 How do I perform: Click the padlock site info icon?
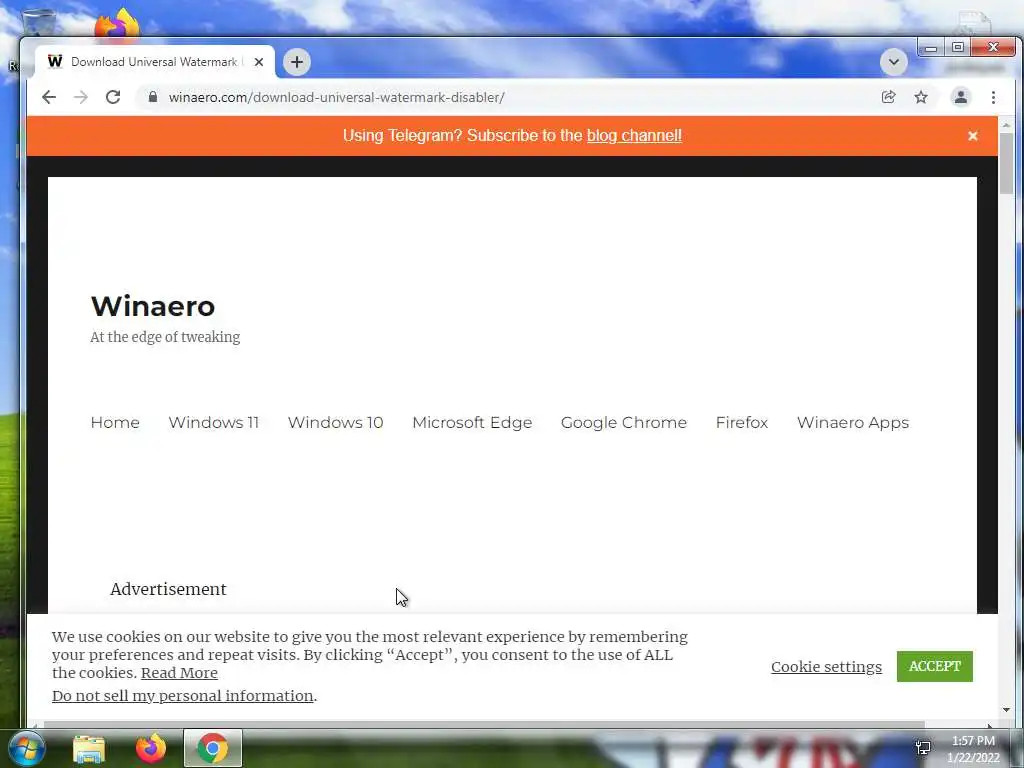(x=153, y=97)
